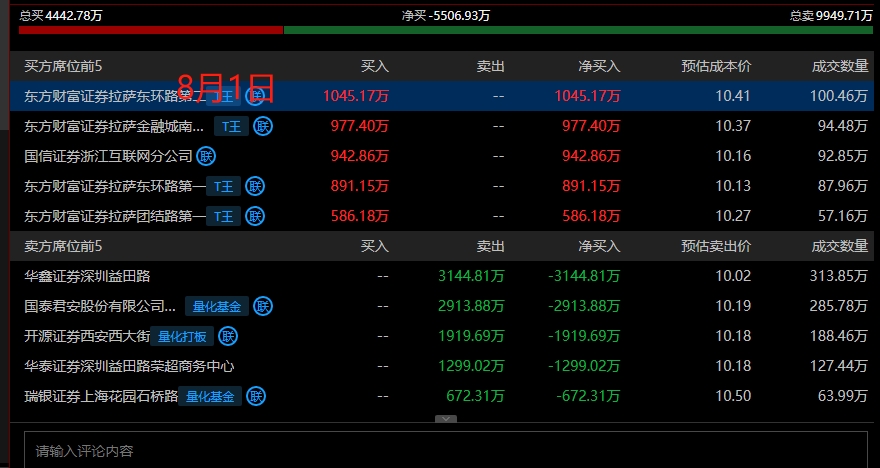Image resolution: width=880 pixels, height=468 pixels.
Task: Select the 开源证券西安西大街 seat name
Action: click(87, 337)
